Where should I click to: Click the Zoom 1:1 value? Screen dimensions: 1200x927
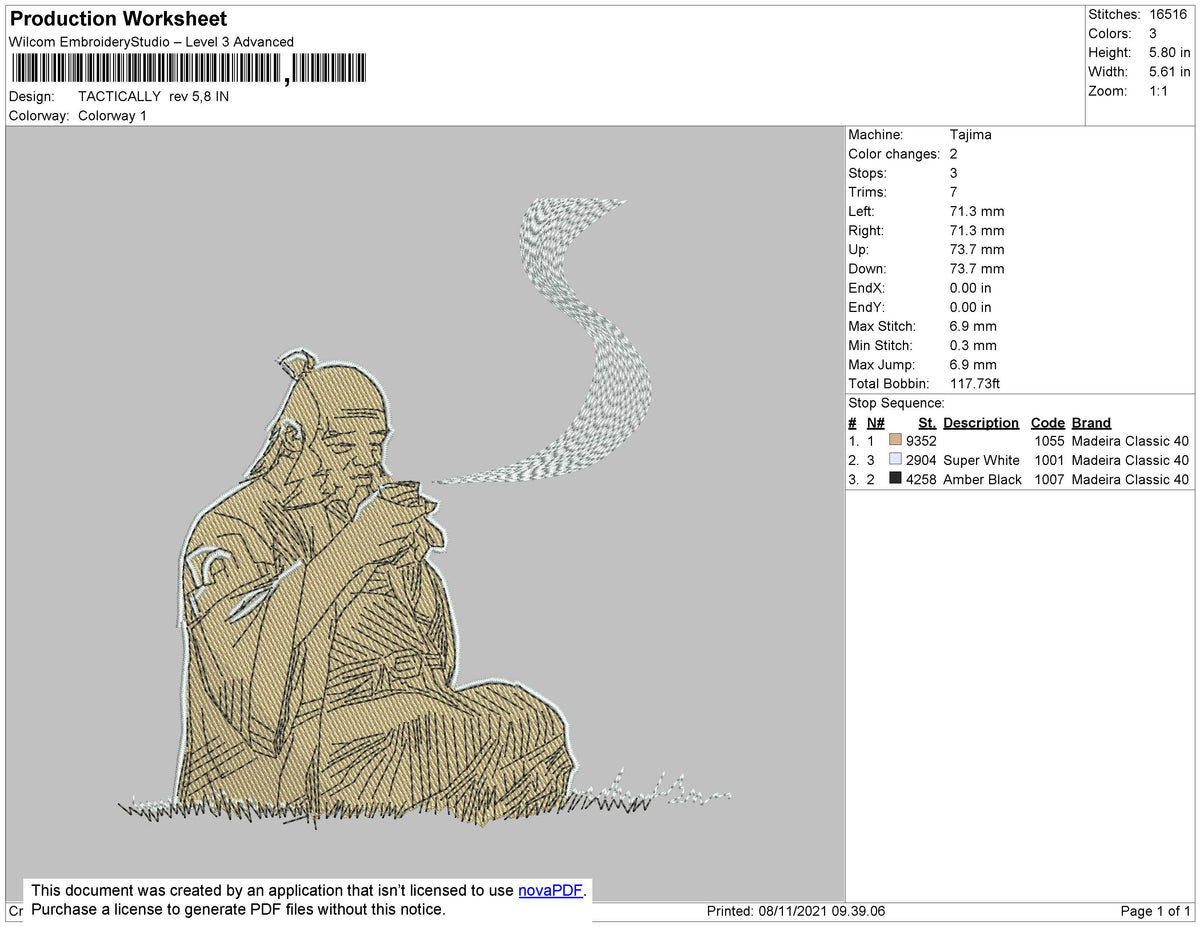(x=1158, y=91)
